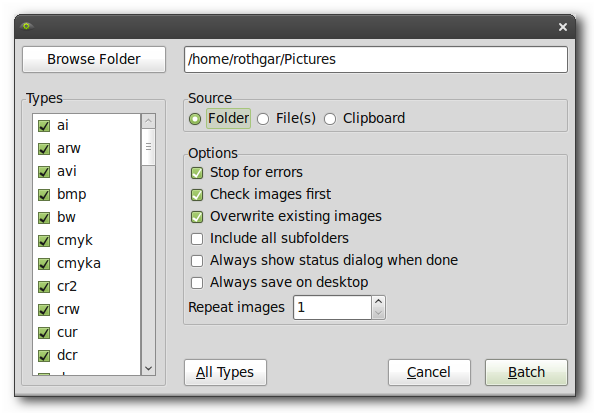Image resolution: width=596 pixels, height=415 pixels.
Task: Toggle Overwrite existing images checkbox
Action: pyautogui.click(x=197, y=217)
